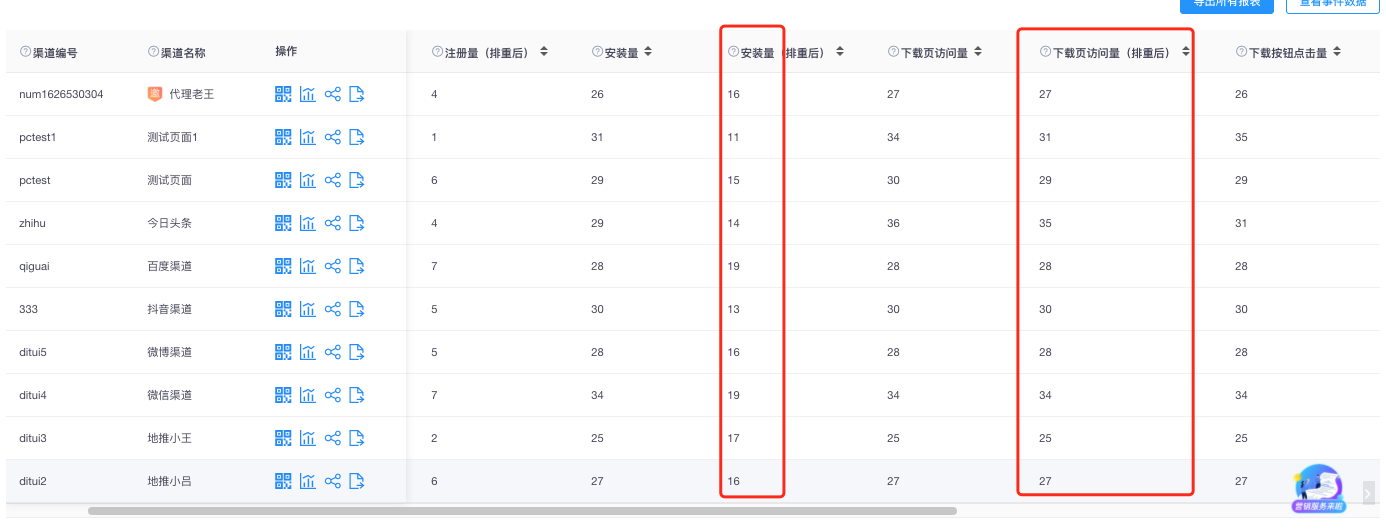1386x529 pixels.
Task: View statistics chart for pctest1 channel
Action: coord(308,137)
